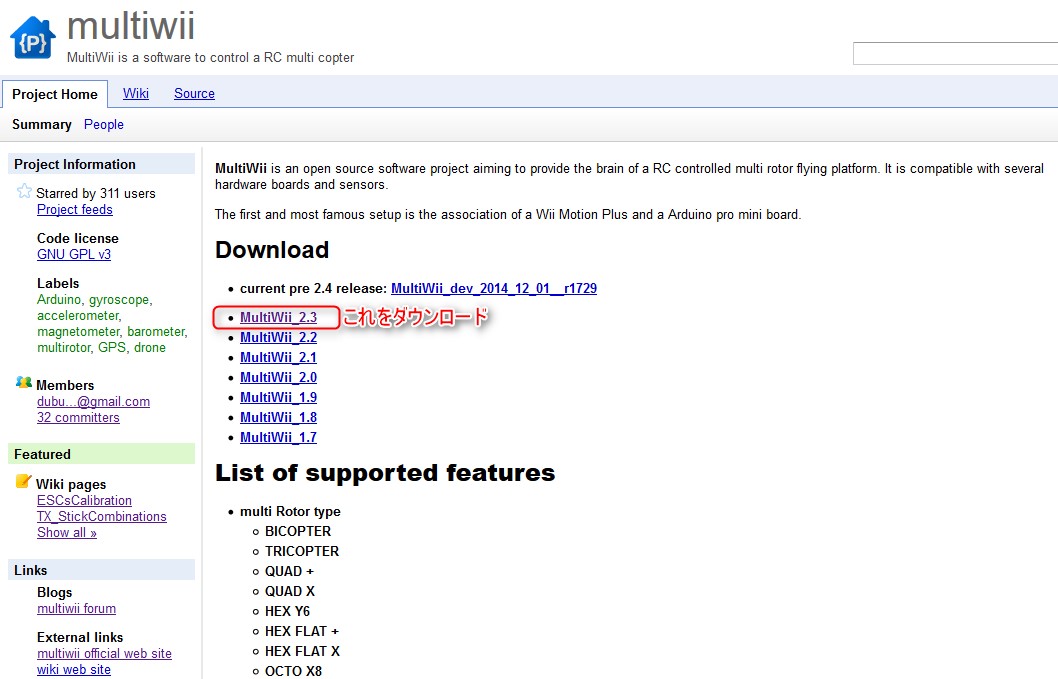Viewport: 1058px width, 679px height.
Task: Download MultiWii_2.3 release
Action: [278, 317]
